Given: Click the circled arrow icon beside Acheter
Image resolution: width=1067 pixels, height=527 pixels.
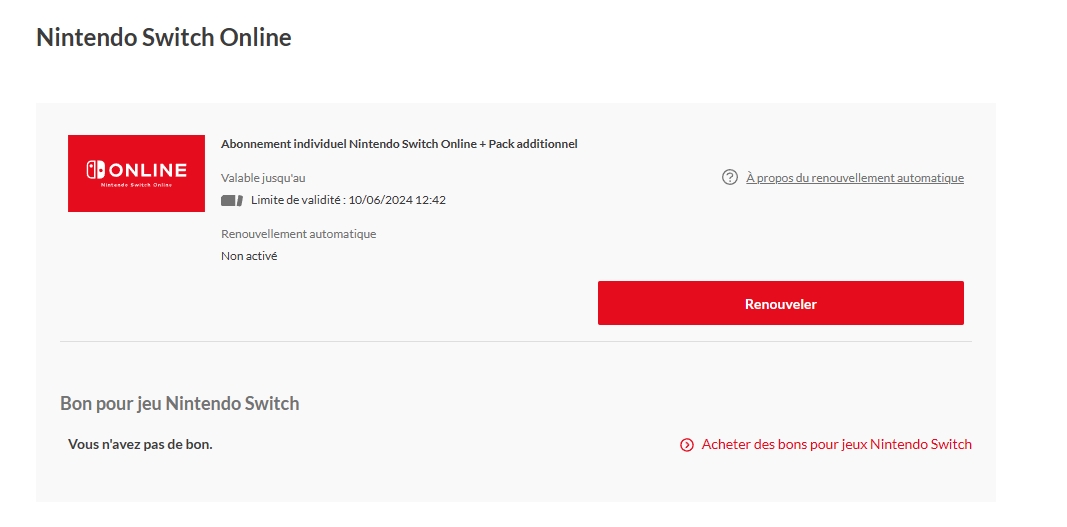Looking at the screenshot, I should pyautogui.click(x=687, y=445).
